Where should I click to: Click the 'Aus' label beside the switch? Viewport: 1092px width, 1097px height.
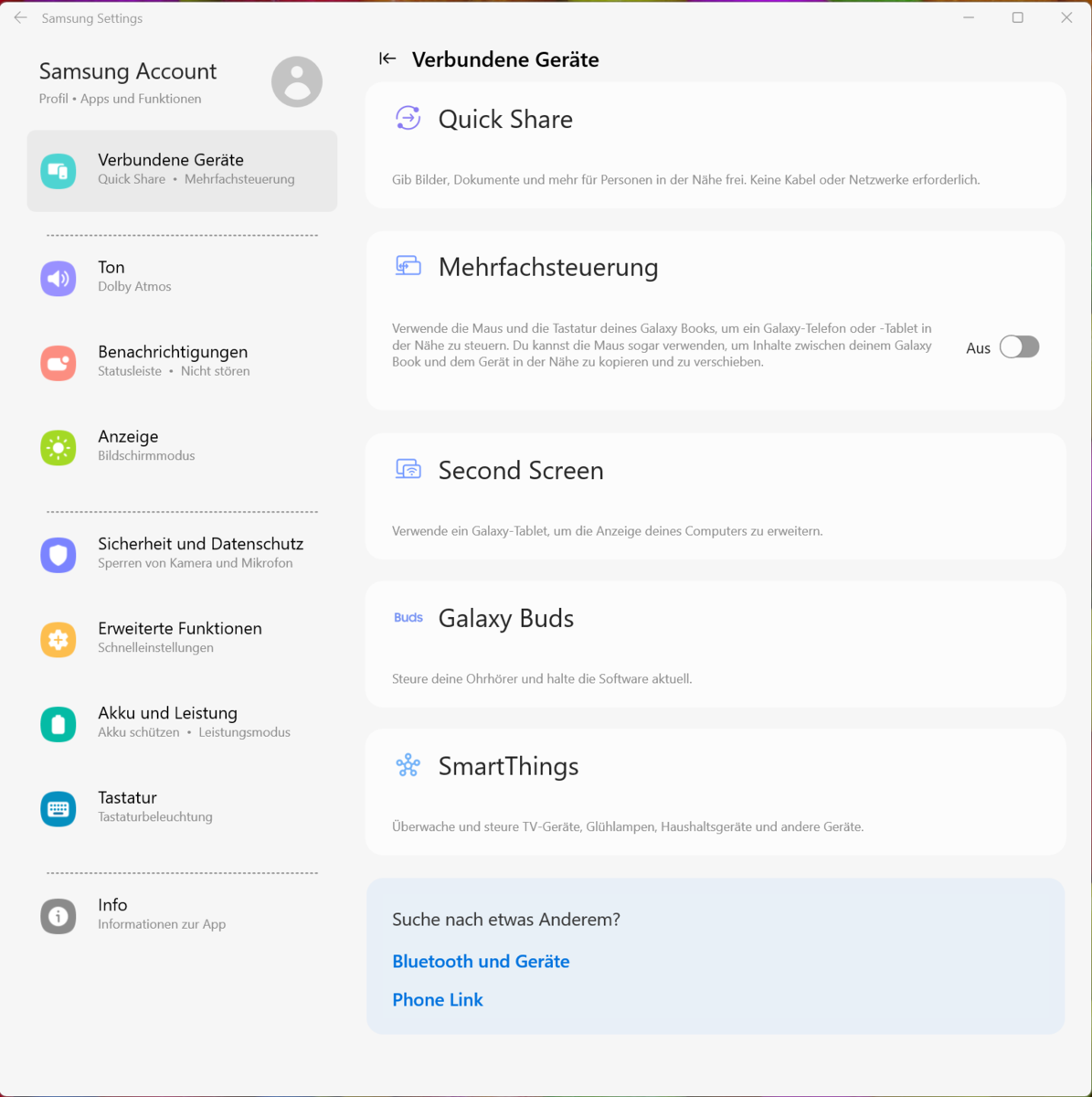[x=978, y=348]
